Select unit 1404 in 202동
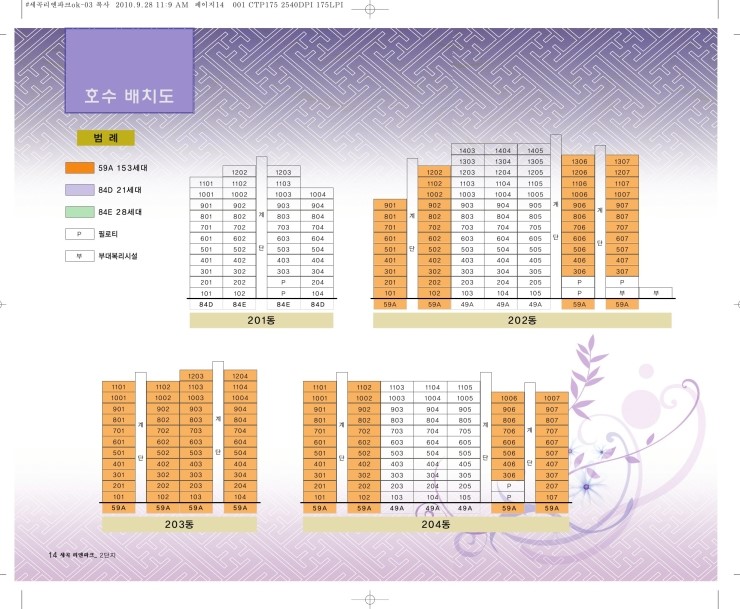Image resolution: width=740 pixels, height=609 pixels. click(503, 150)
